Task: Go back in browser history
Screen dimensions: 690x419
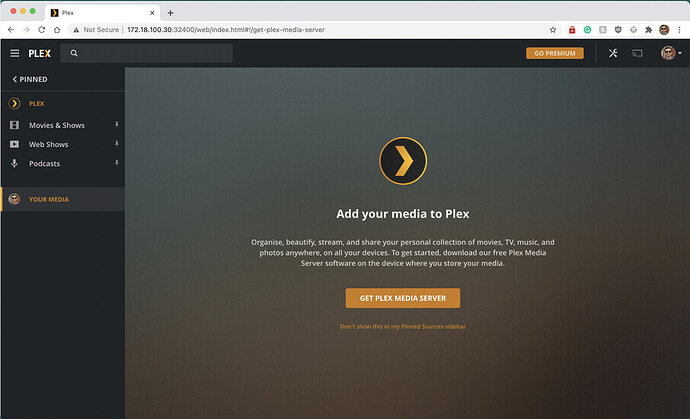Action: (x=11, y=29)
